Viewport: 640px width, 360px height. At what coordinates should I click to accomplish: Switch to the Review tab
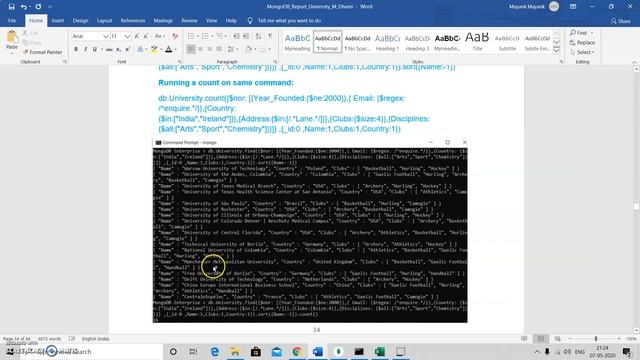189,20
